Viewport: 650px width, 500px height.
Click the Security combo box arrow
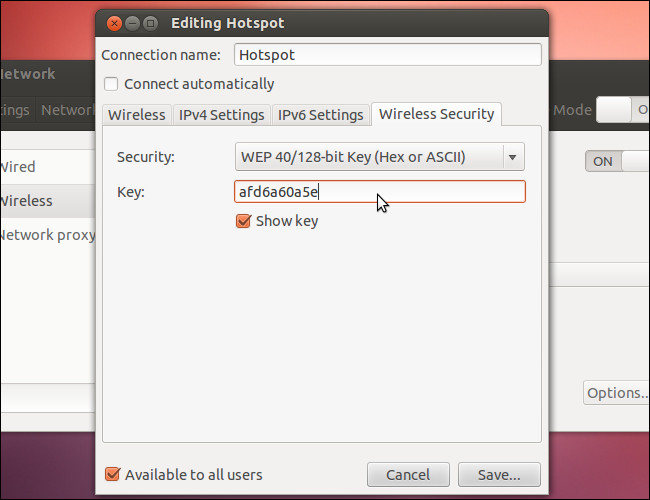coord(513,157)
